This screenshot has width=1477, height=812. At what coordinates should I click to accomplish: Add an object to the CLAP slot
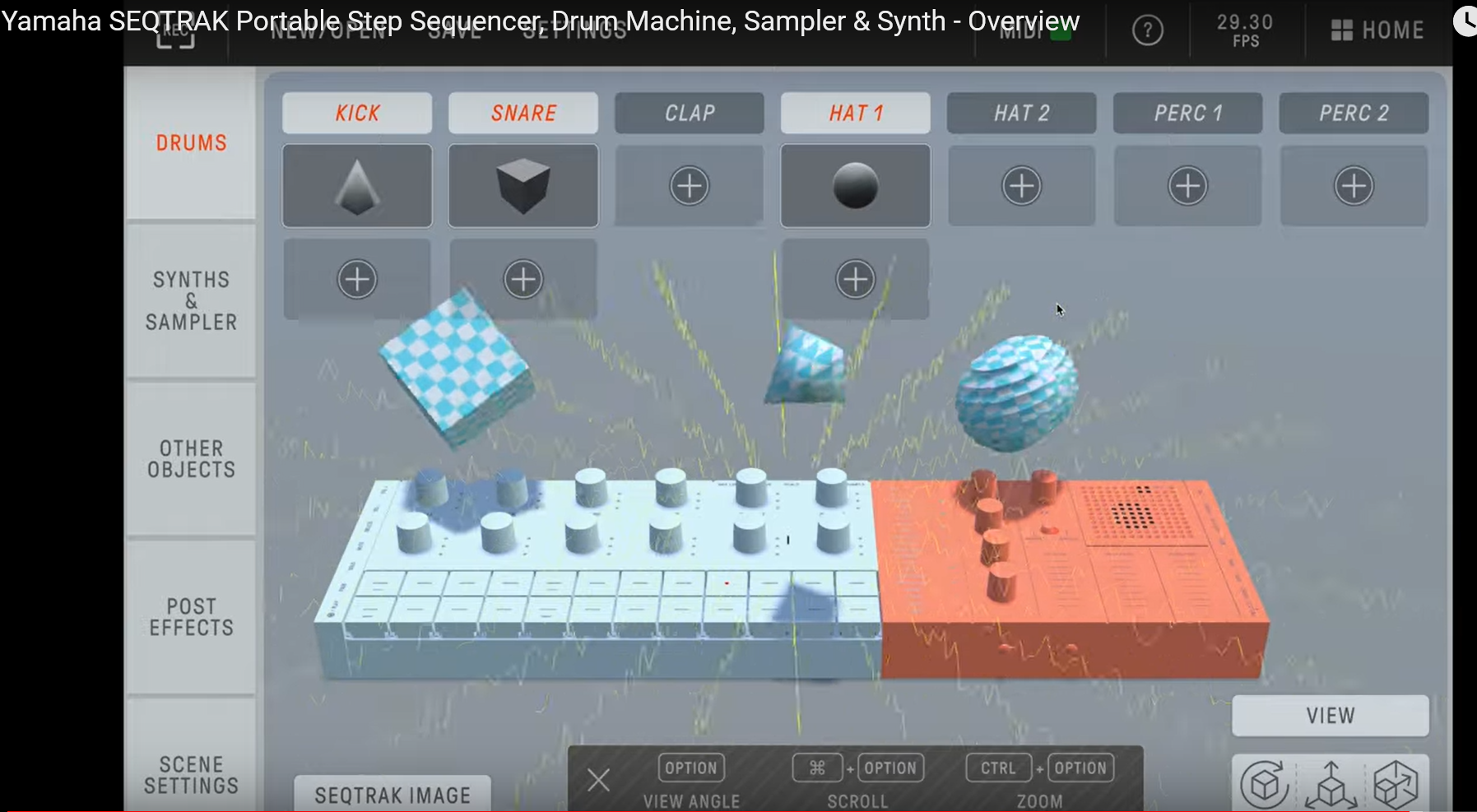coord(690,186)
